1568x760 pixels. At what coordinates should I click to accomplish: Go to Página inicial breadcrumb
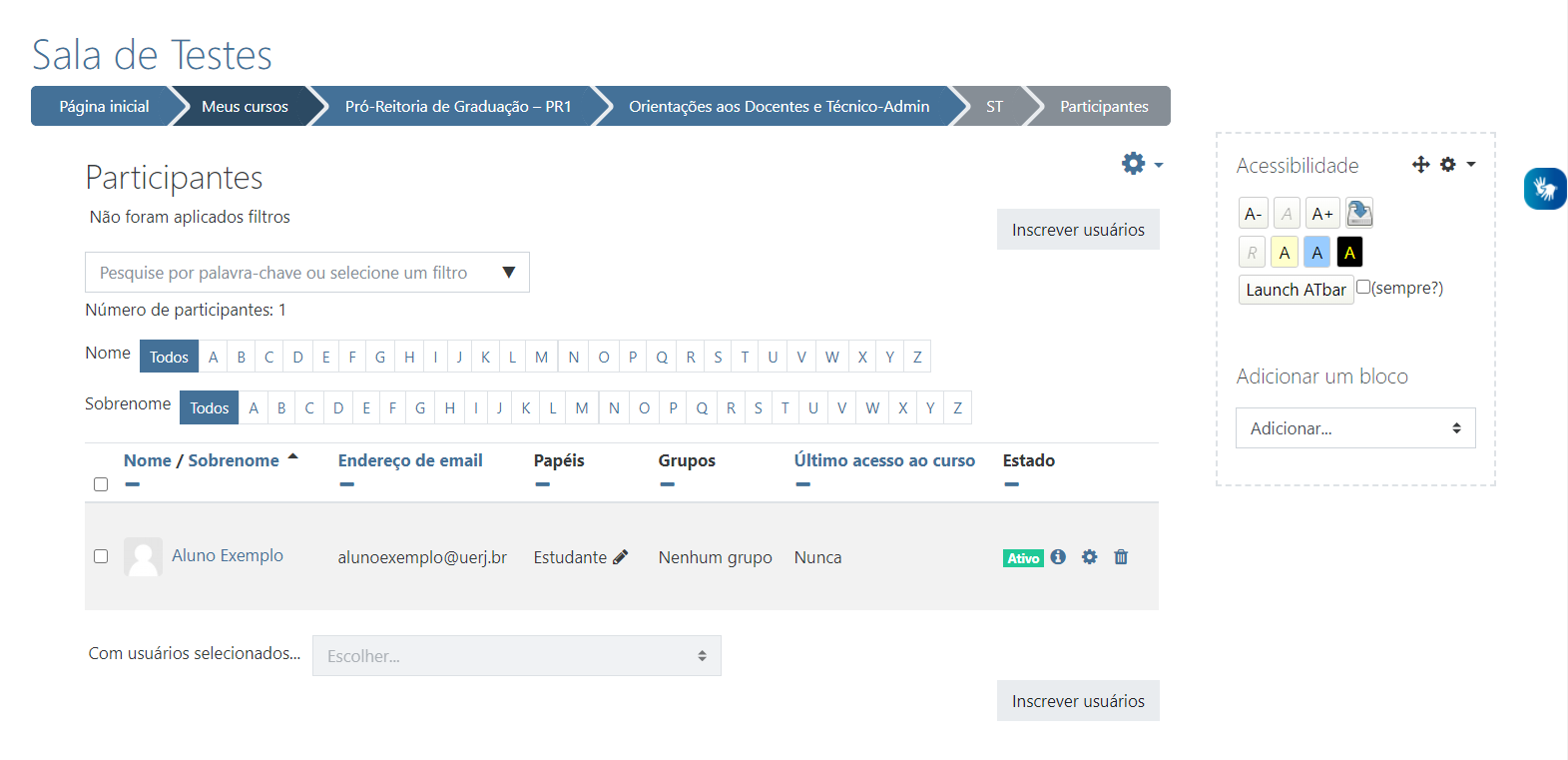(104, 106)
